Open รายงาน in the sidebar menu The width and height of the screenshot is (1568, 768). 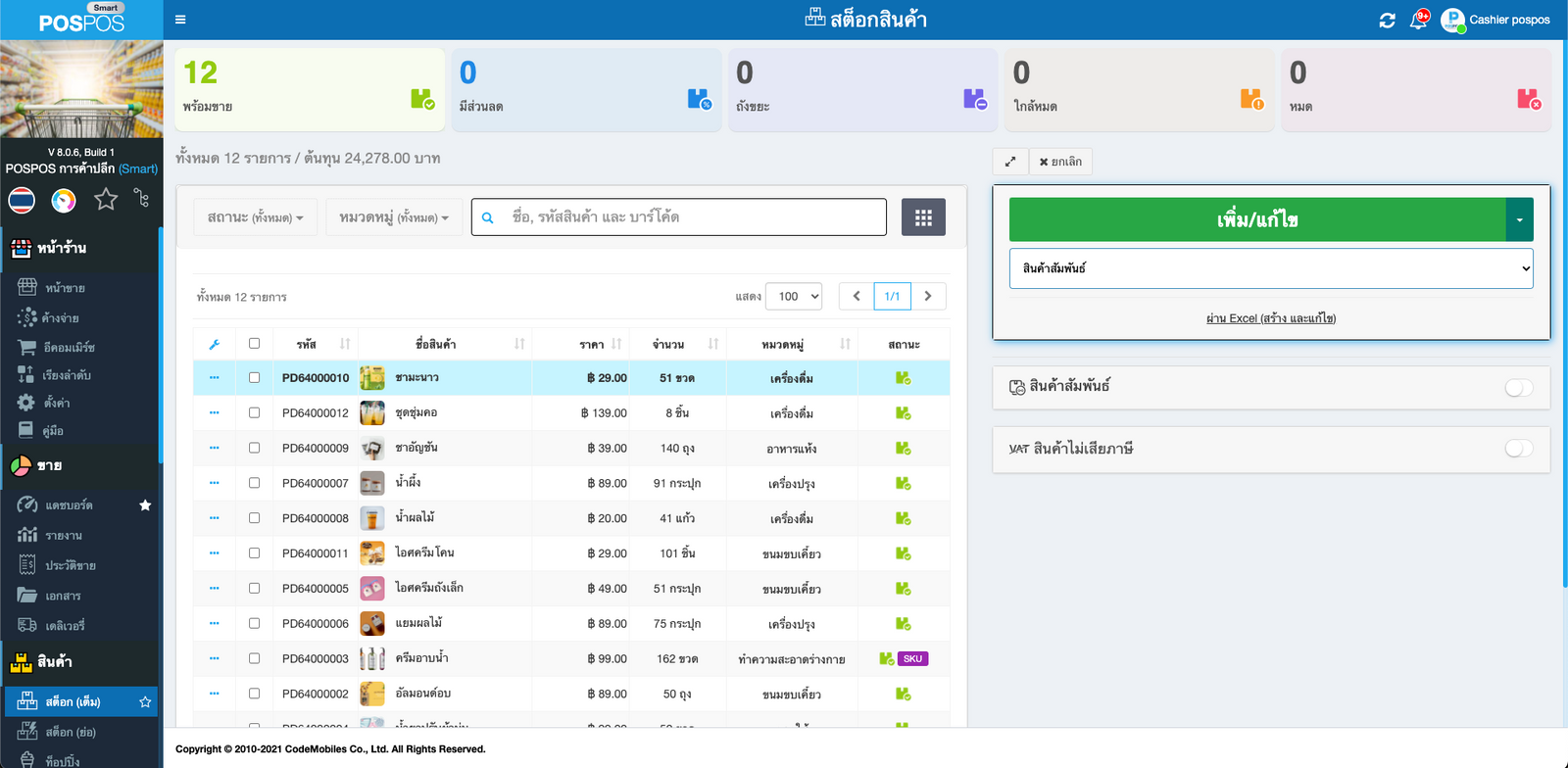point(64,536)
